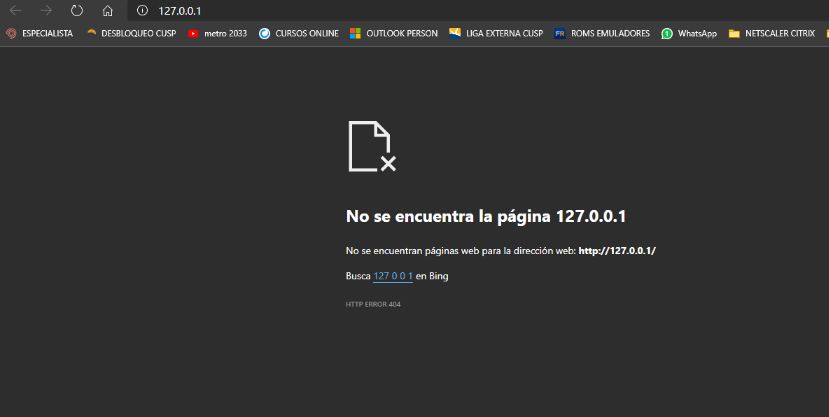Launch the WhatsApp bookmark

pyautogui.click(x=689, y=33)
